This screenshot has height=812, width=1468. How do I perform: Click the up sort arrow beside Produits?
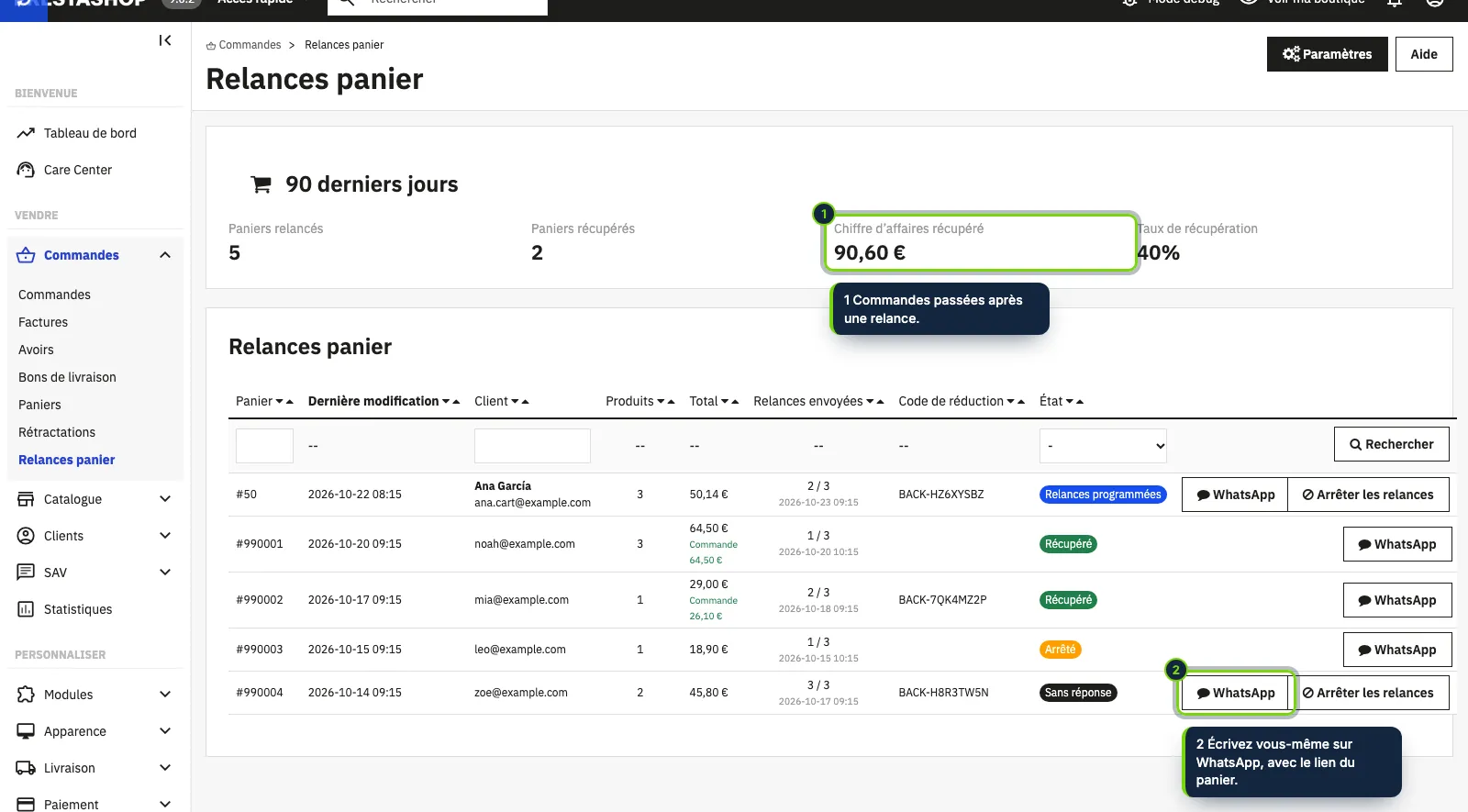[x=671, y=402]
